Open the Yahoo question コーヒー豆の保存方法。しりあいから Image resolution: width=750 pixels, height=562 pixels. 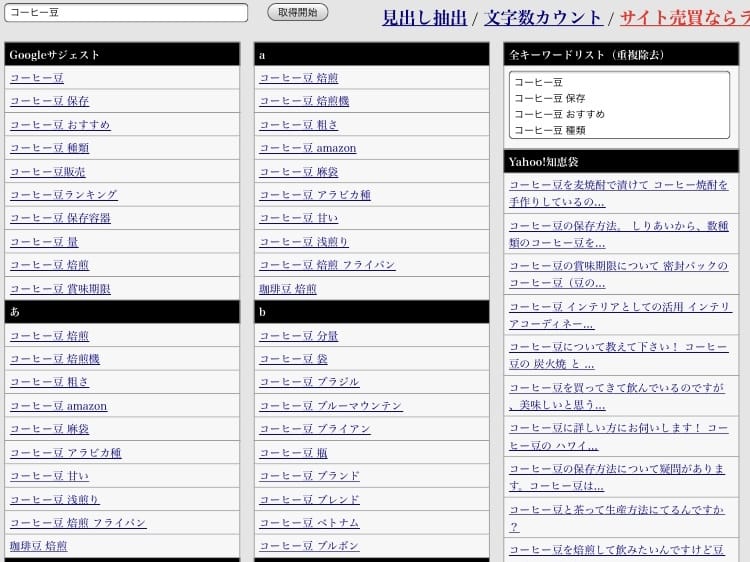[619, 234]
